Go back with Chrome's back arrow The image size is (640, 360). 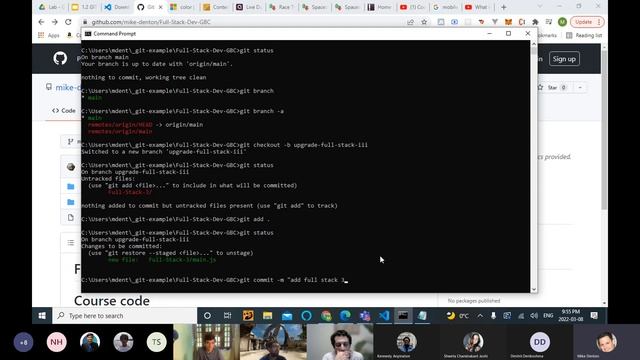[41, 22]
